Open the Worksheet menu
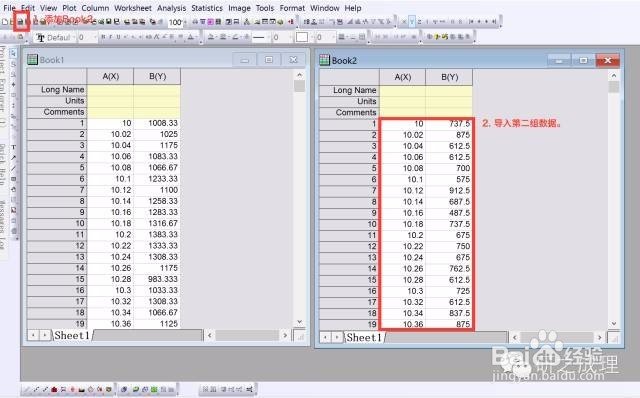The width and height of the screenshot is (640, 398). coord(133,8)
